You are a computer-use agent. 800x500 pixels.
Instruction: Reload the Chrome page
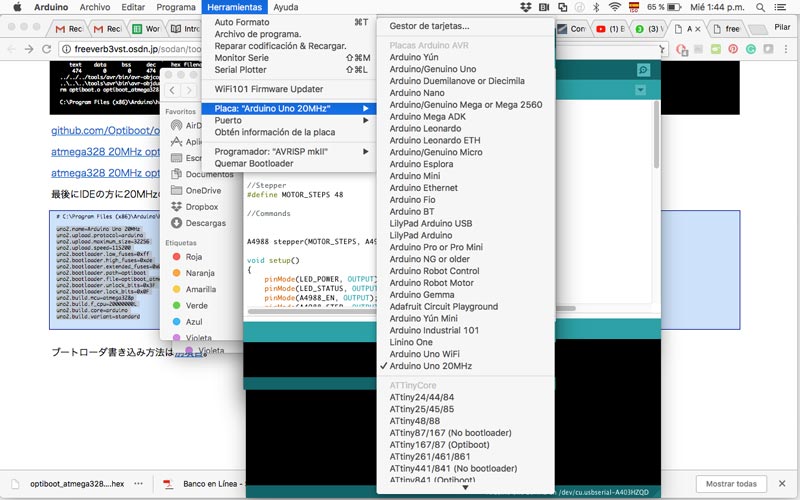[x=46, y=49]
